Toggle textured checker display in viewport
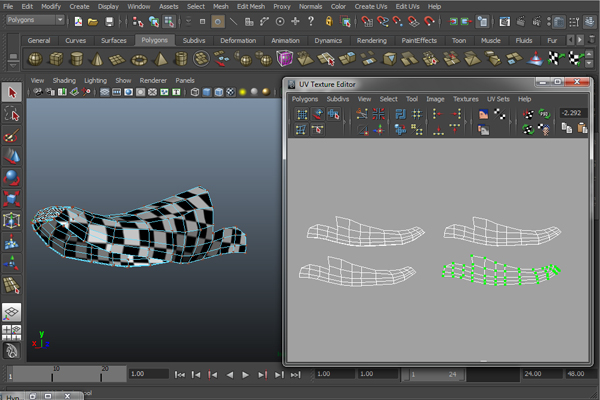The image size is (600, 400). coord(230,92)
